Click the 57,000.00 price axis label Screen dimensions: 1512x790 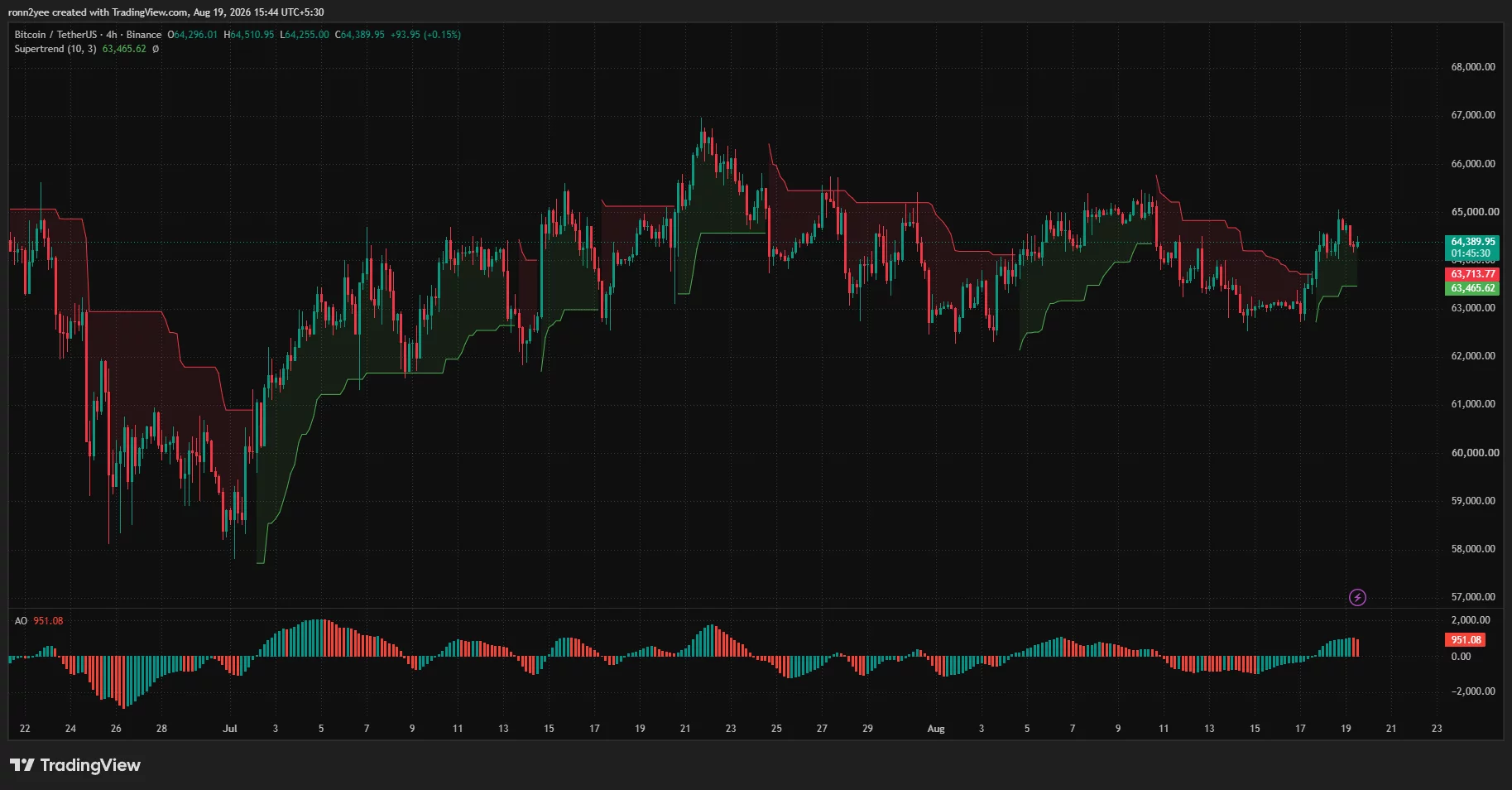tap(1473, 597)
